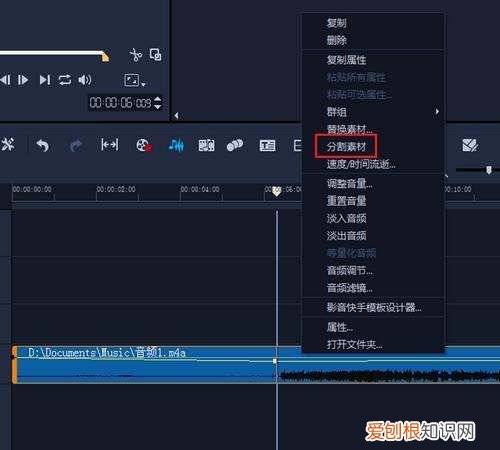
Task: Click the motion tracking circles icon
Action: [235, 145]
